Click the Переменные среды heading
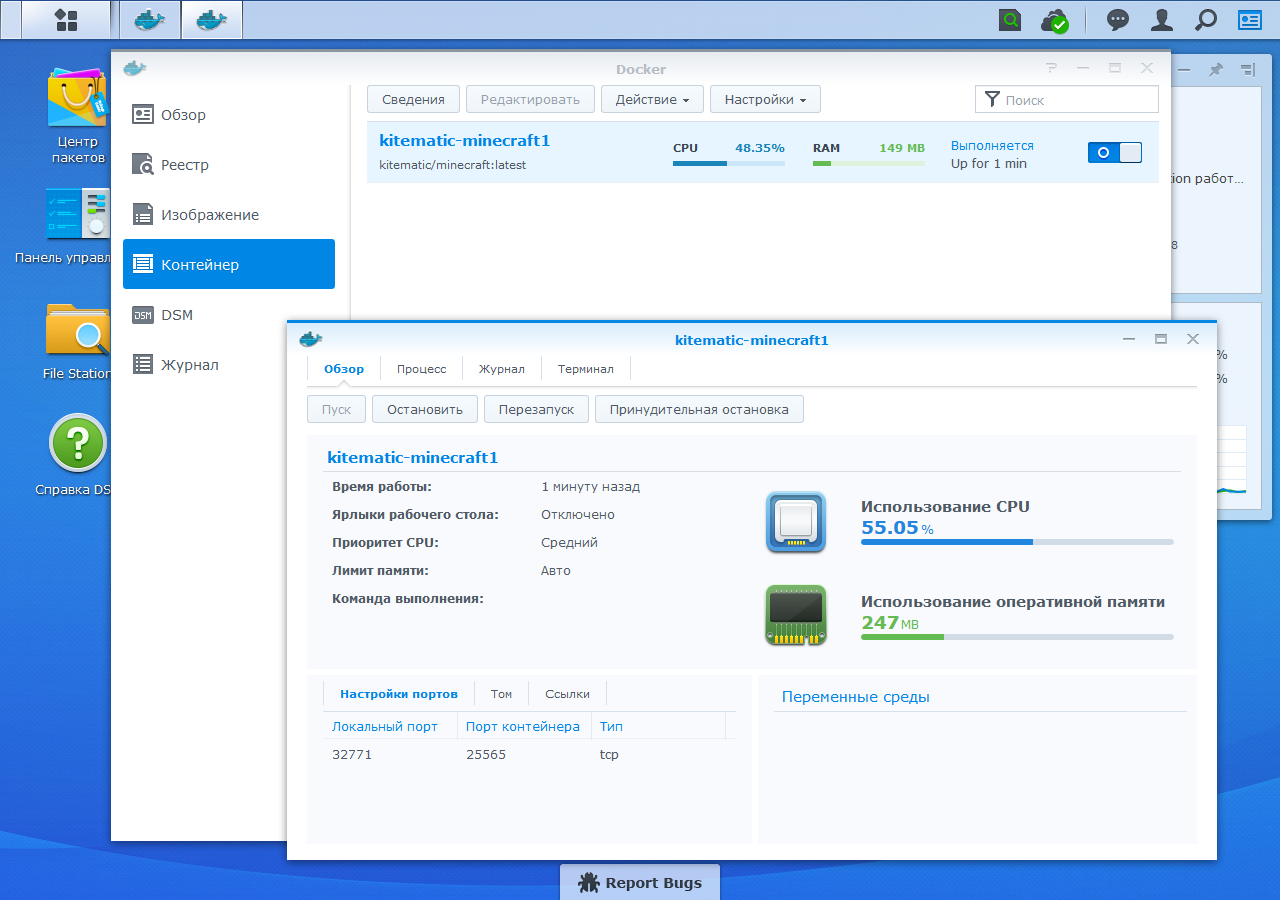The image size is (1280, 900). click(x=856, y=697)
